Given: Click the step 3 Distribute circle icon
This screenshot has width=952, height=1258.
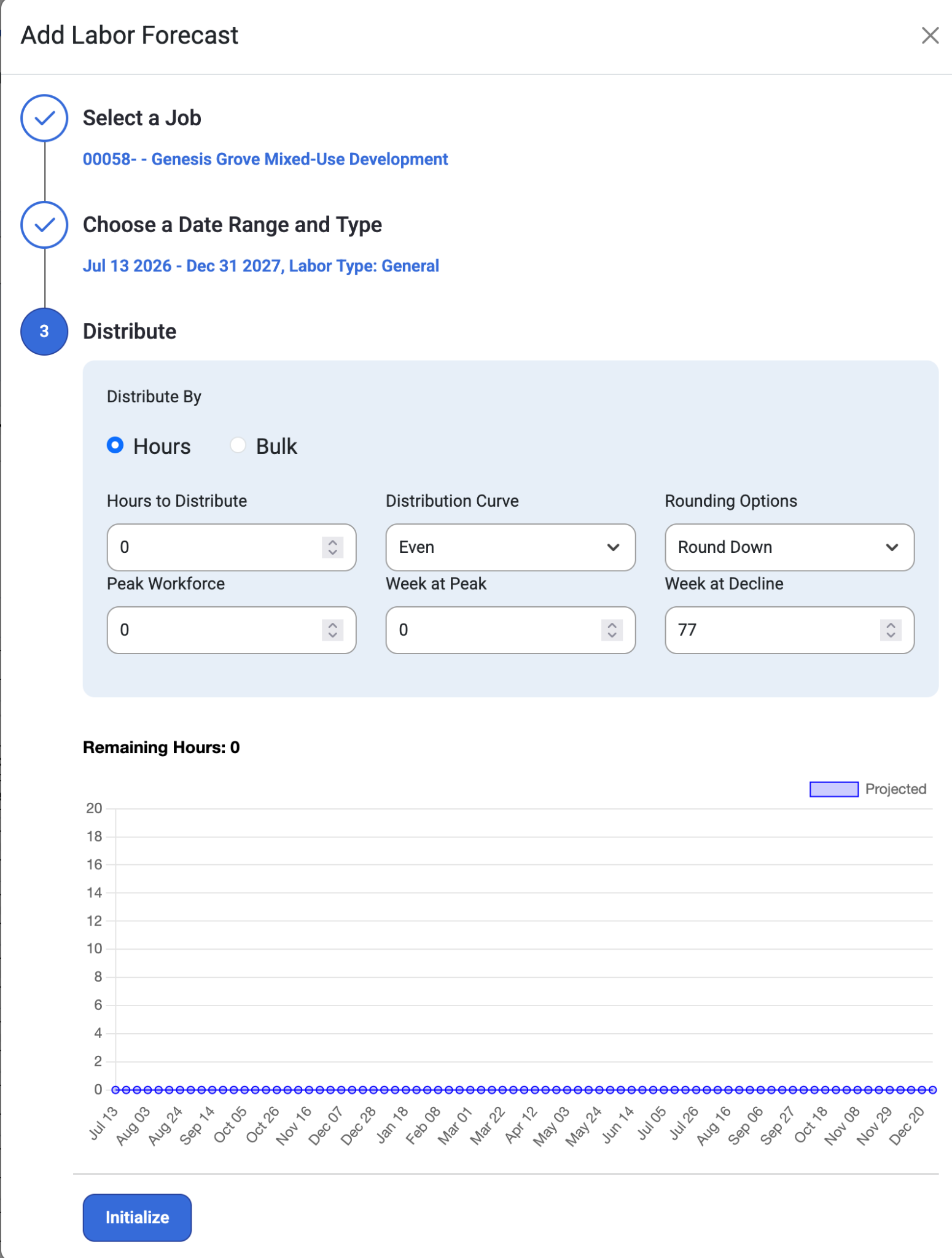Looking at the screenshot, I should point(44,332).
